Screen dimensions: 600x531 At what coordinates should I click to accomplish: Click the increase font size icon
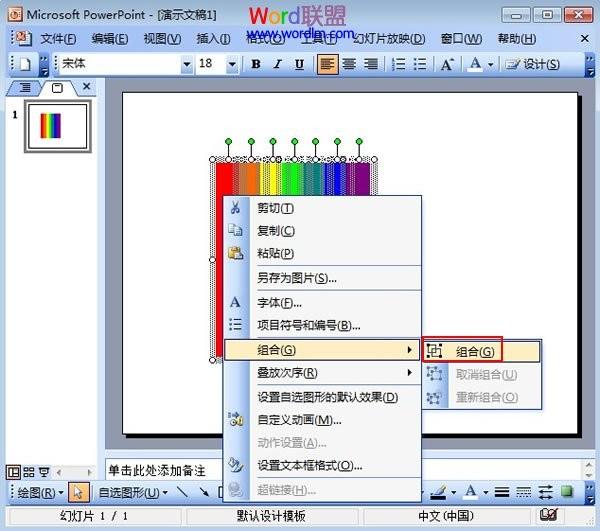pos(447,64)
